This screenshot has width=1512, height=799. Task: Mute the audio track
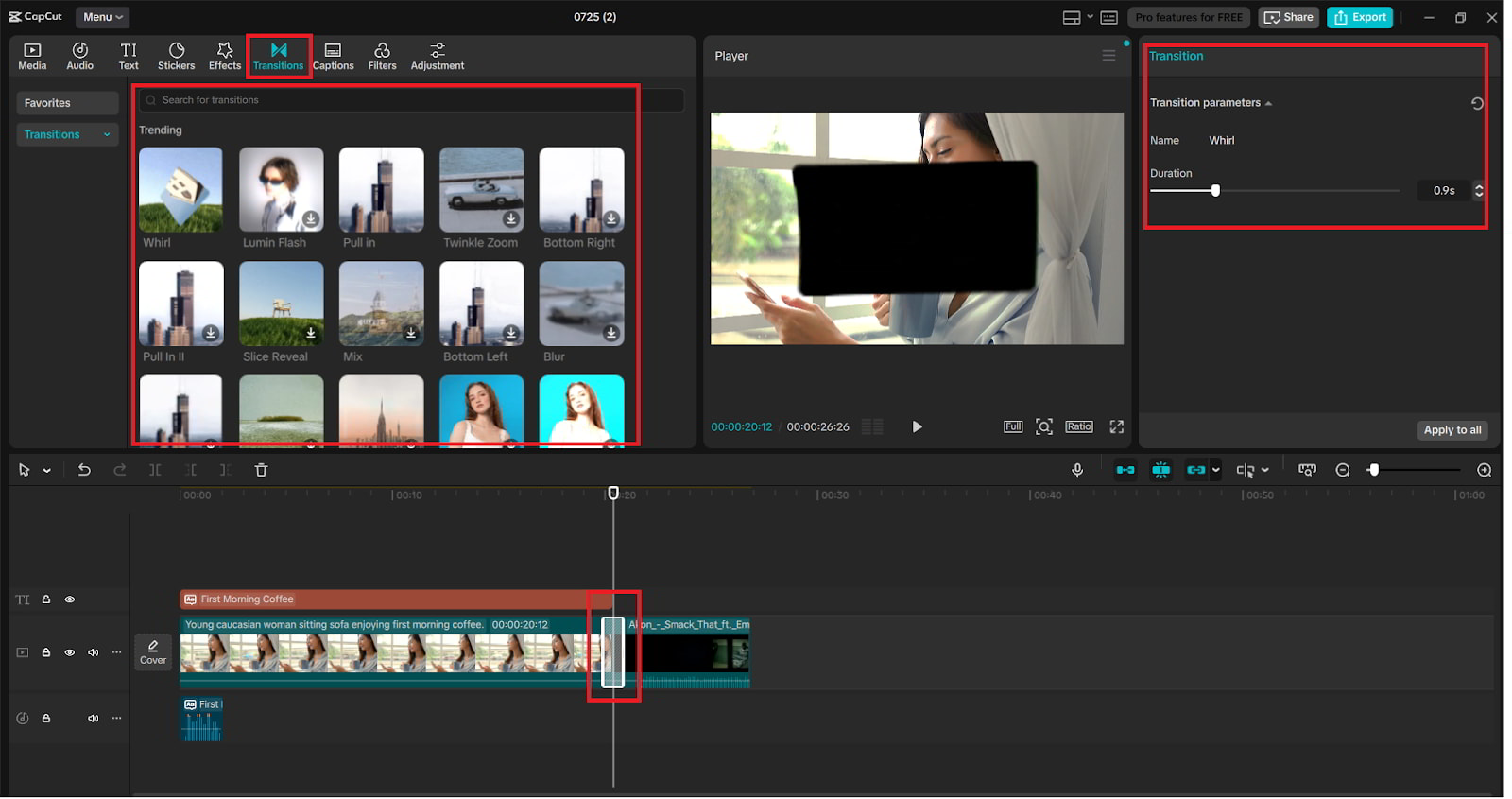pos(94,719)
